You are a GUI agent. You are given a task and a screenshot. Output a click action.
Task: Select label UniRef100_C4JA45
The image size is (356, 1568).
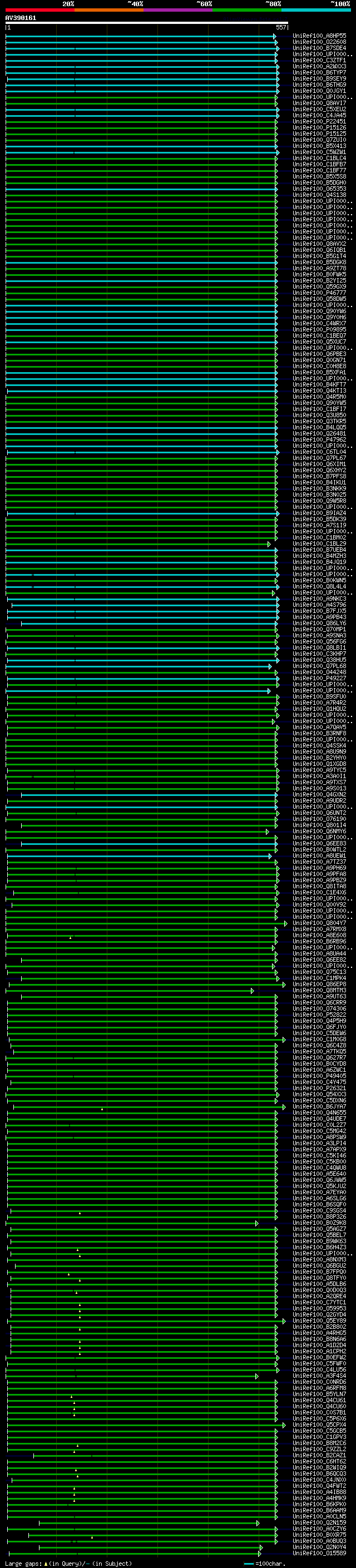[x=319, y=116]
